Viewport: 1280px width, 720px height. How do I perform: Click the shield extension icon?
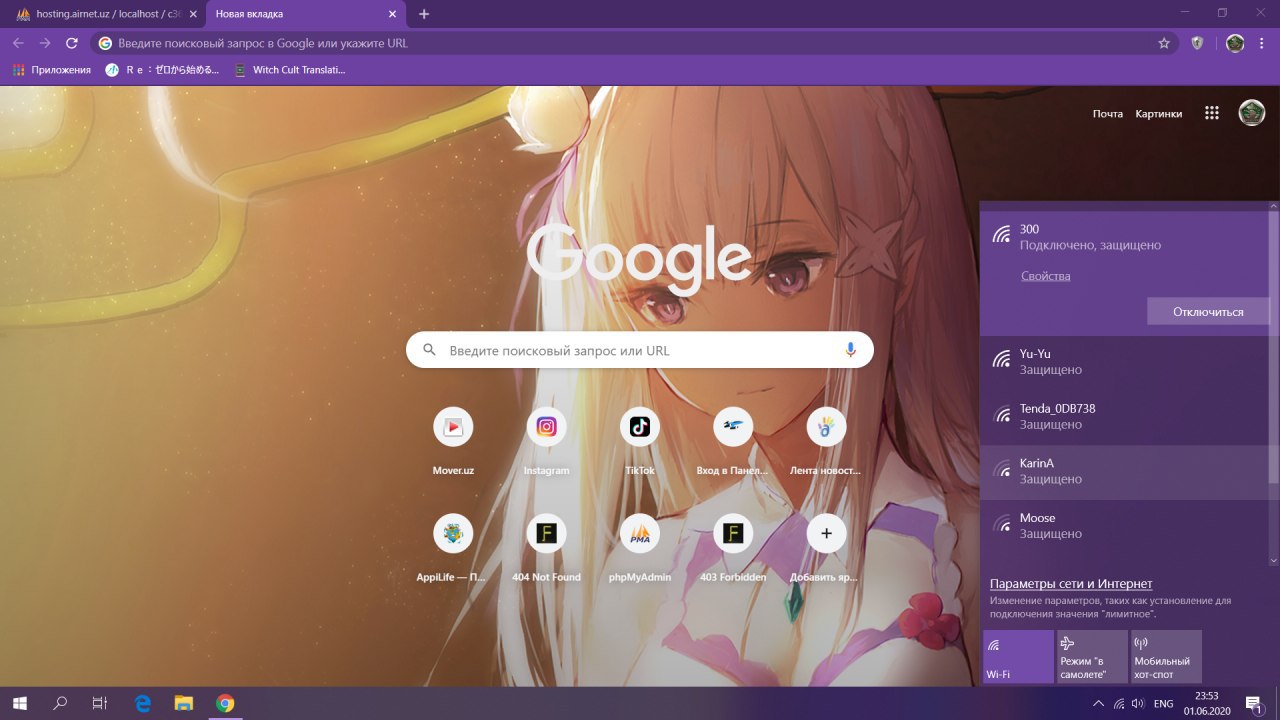point(1197,43)
